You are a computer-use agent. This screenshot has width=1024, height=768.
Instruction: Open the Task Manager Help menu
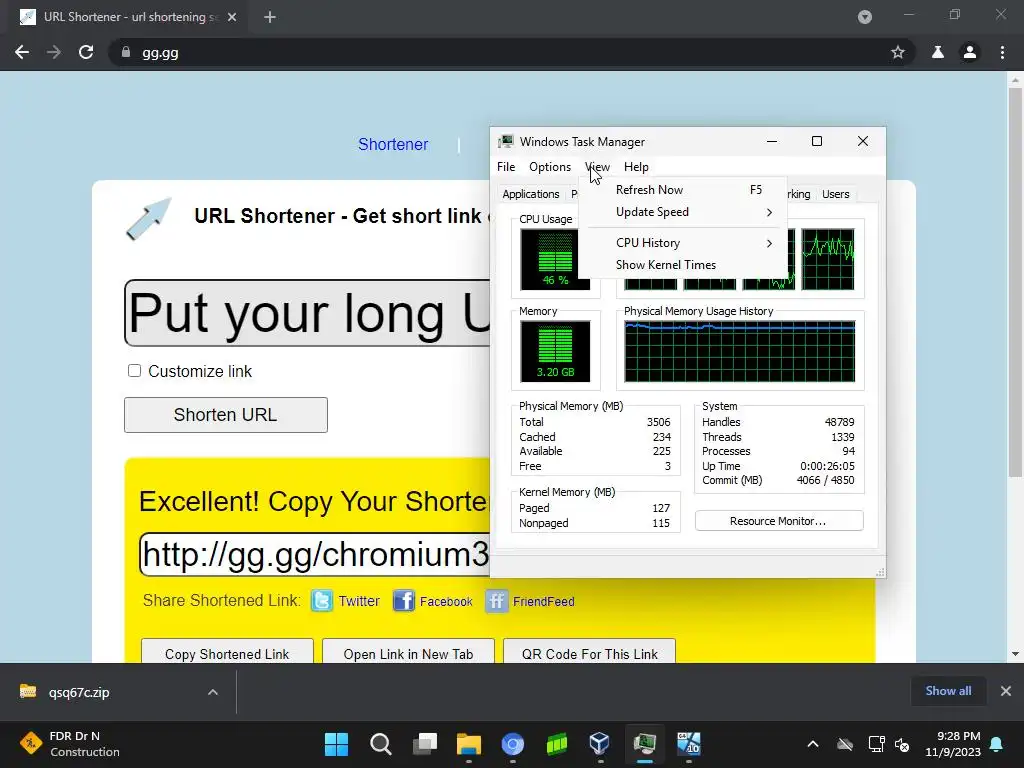click(x=636, y=167)
